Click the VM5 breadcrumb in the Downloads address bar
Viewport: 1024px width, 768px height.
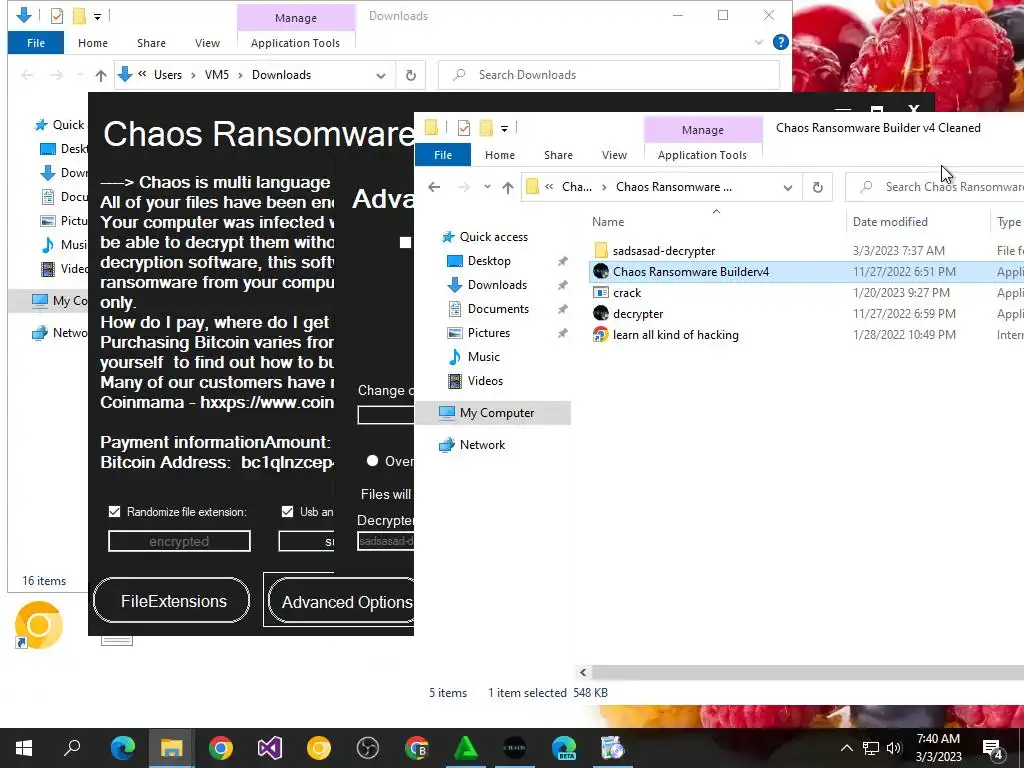(x=217, y=75)
